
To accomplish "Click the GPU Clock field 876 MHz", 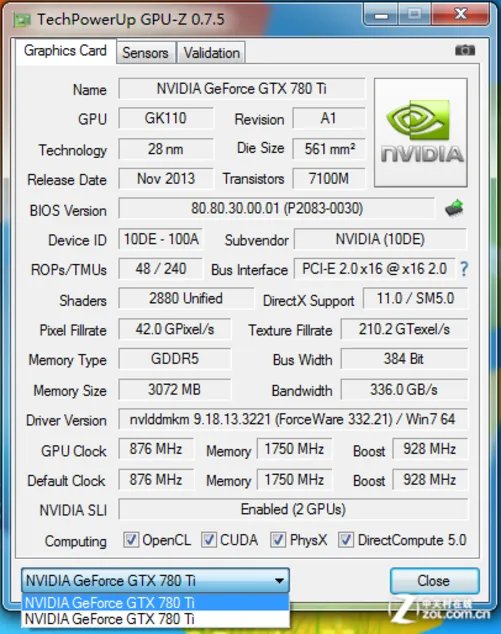I will coord(156,449).
